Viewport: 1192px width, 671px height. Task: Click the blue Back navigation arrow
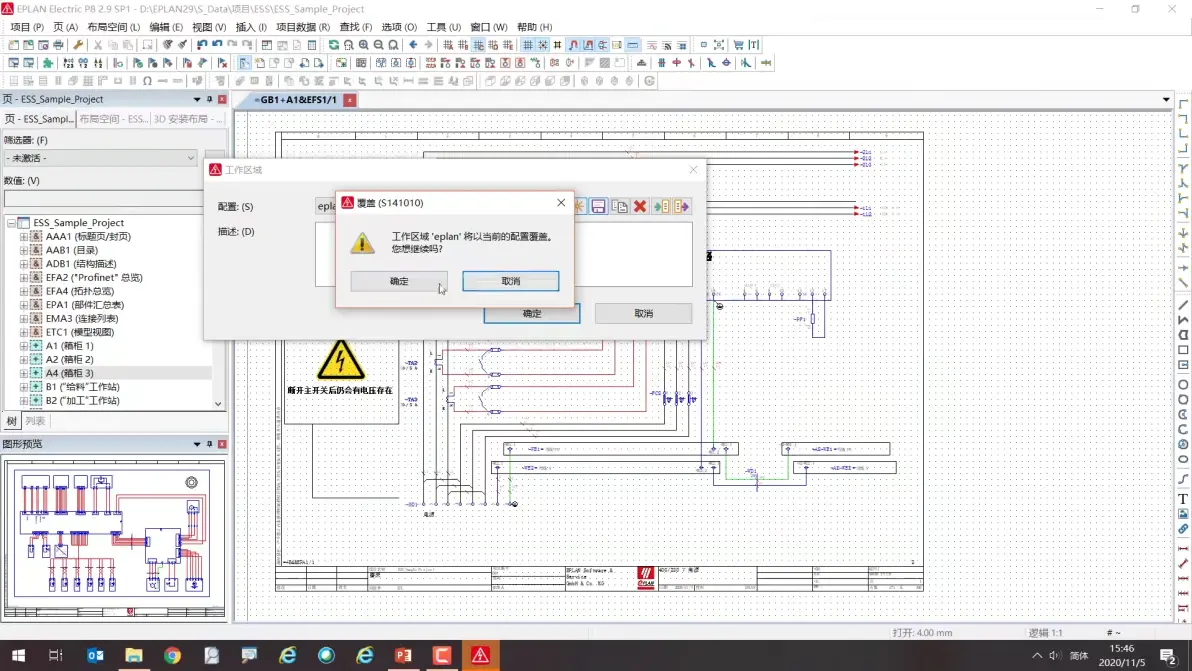[413, 45]
